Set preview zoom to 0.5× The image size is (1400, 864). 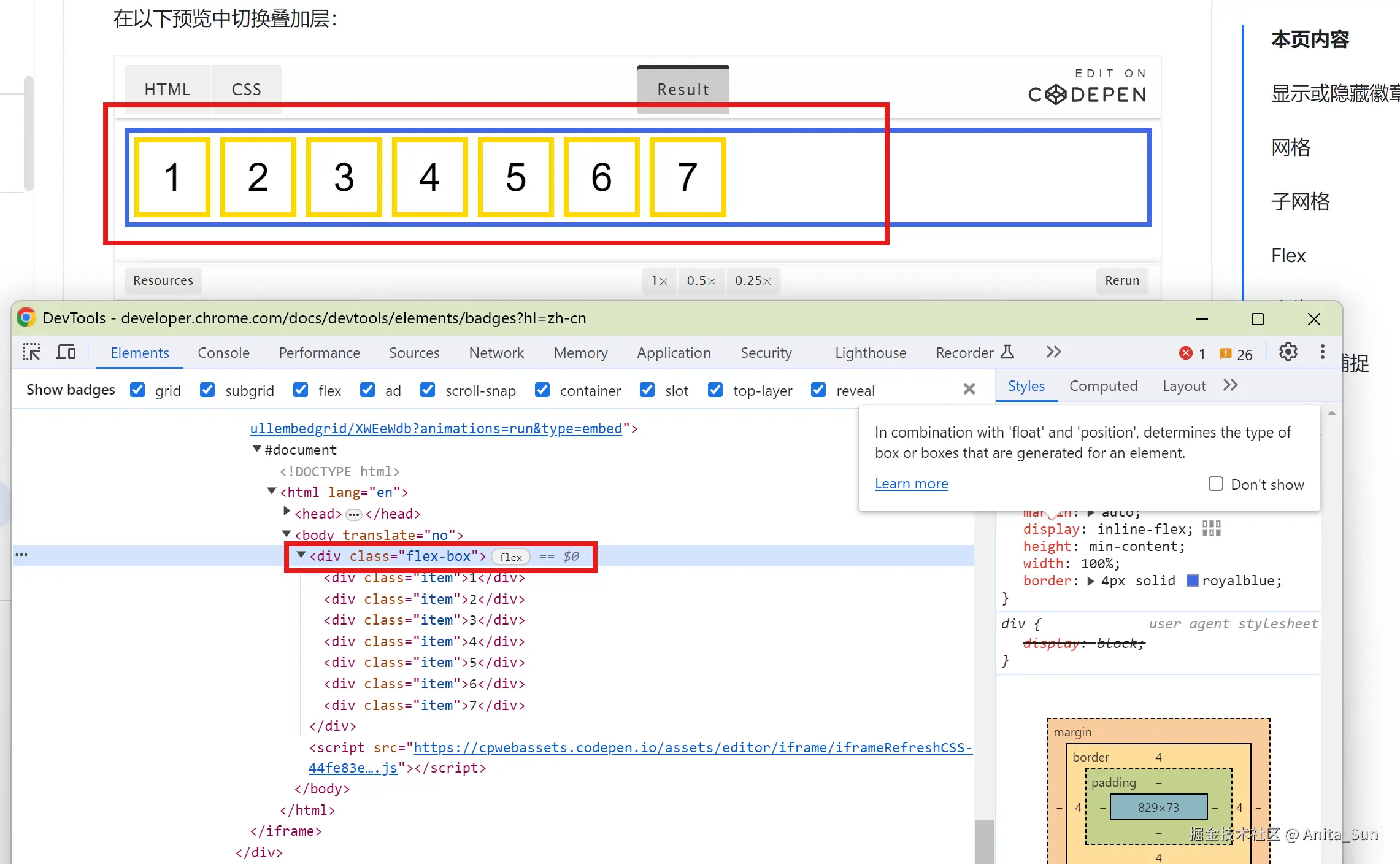(x=701, y=280)
